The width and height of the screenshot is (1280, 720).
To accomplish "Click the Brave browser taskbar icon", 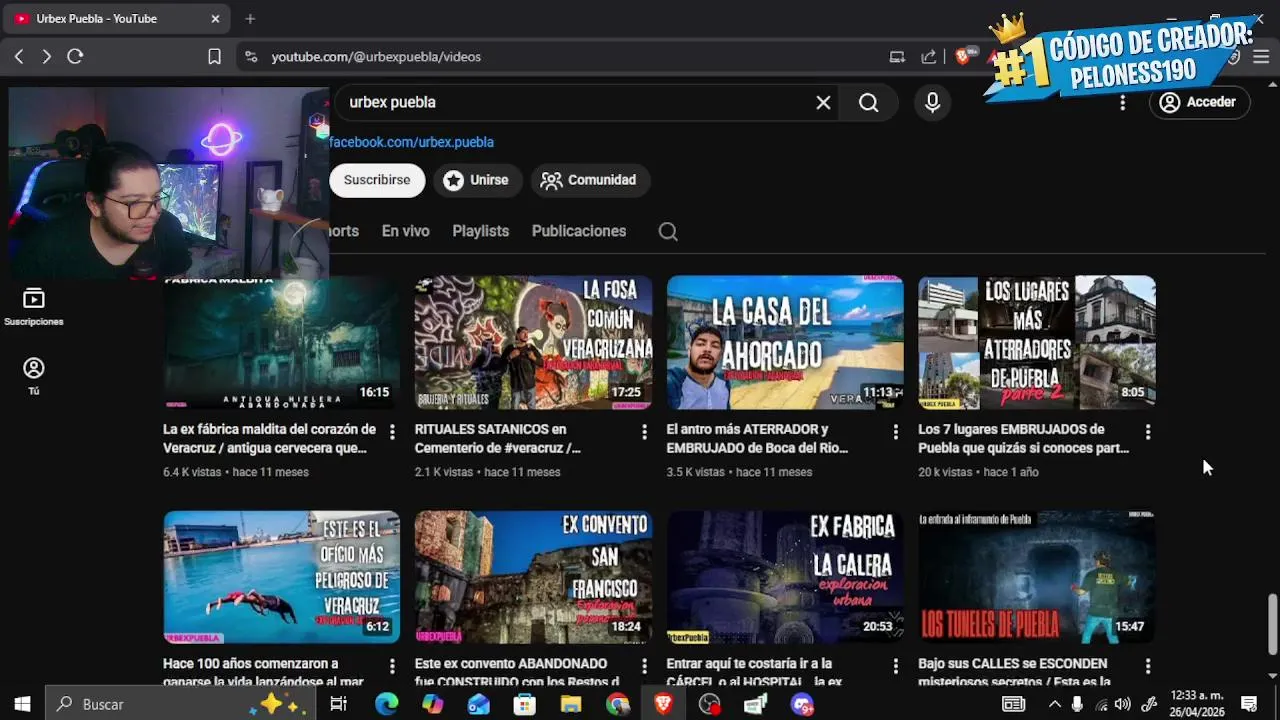I will 663,704.
